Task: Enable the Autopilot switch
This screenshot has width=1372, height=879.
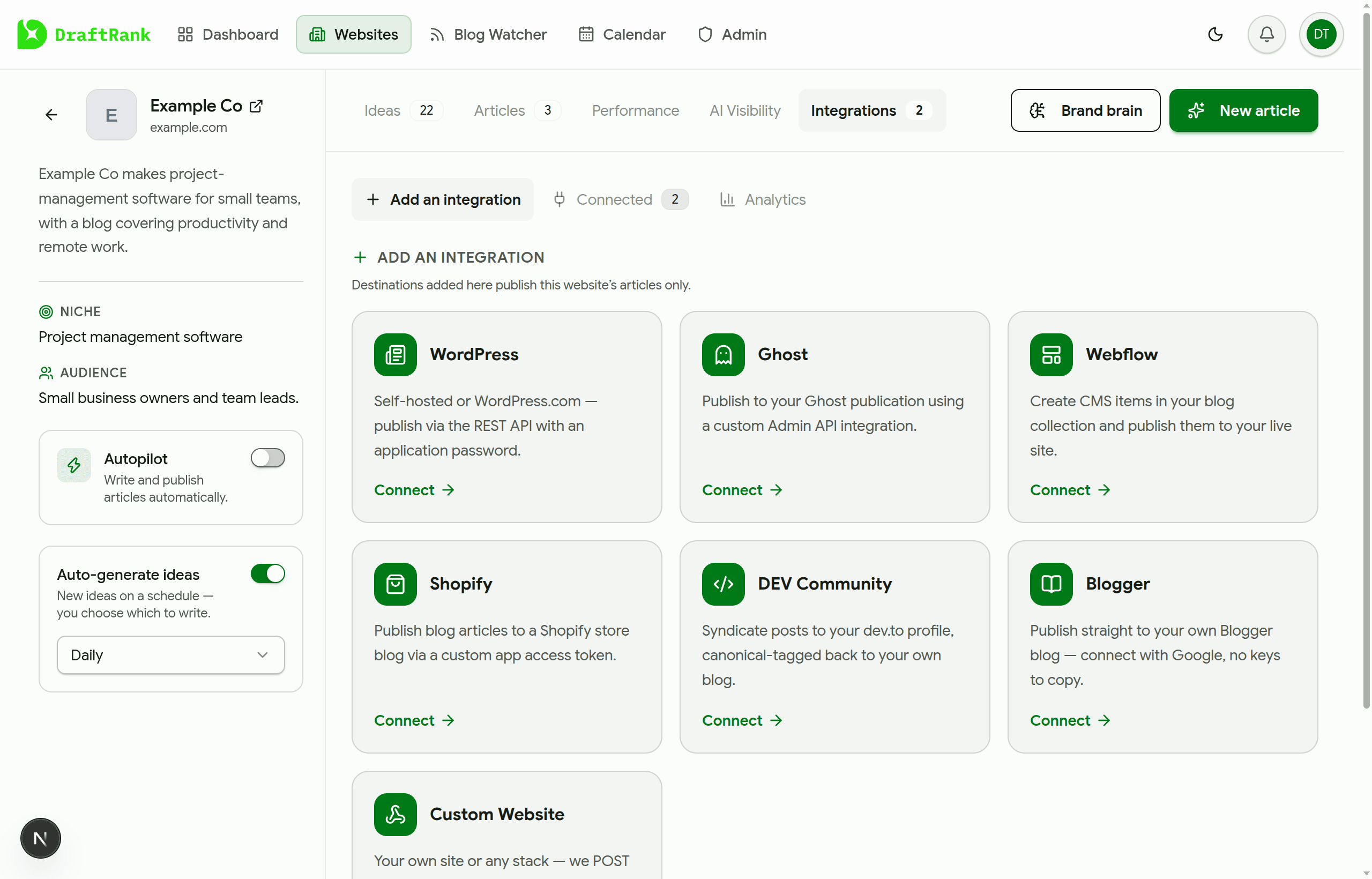Action: coord(267,458)
